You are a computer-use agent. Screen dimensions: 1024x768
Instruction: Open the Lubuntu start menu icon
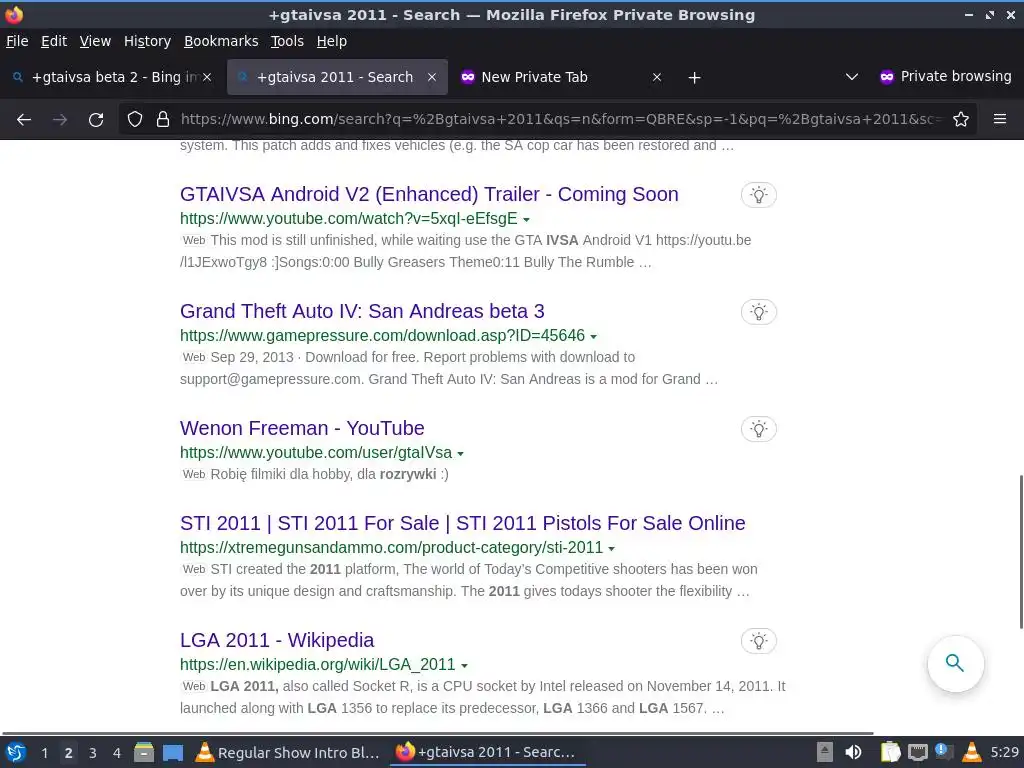(x=16, y=752)
